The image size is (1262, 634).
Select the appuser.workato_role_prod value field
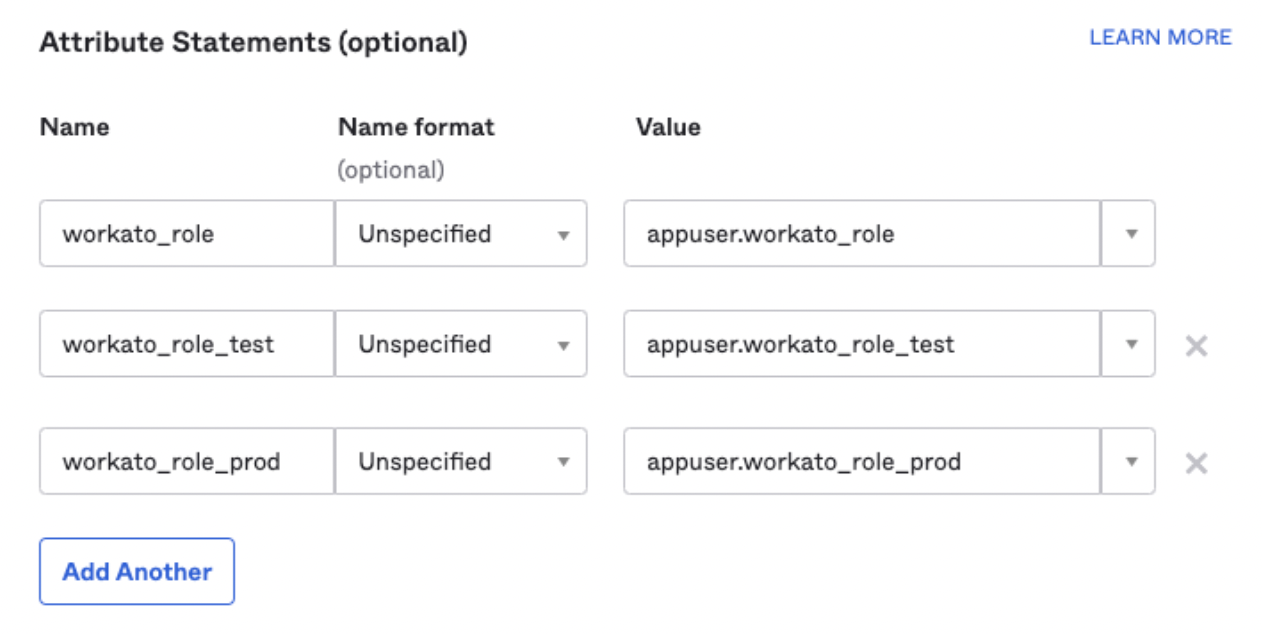861,462
